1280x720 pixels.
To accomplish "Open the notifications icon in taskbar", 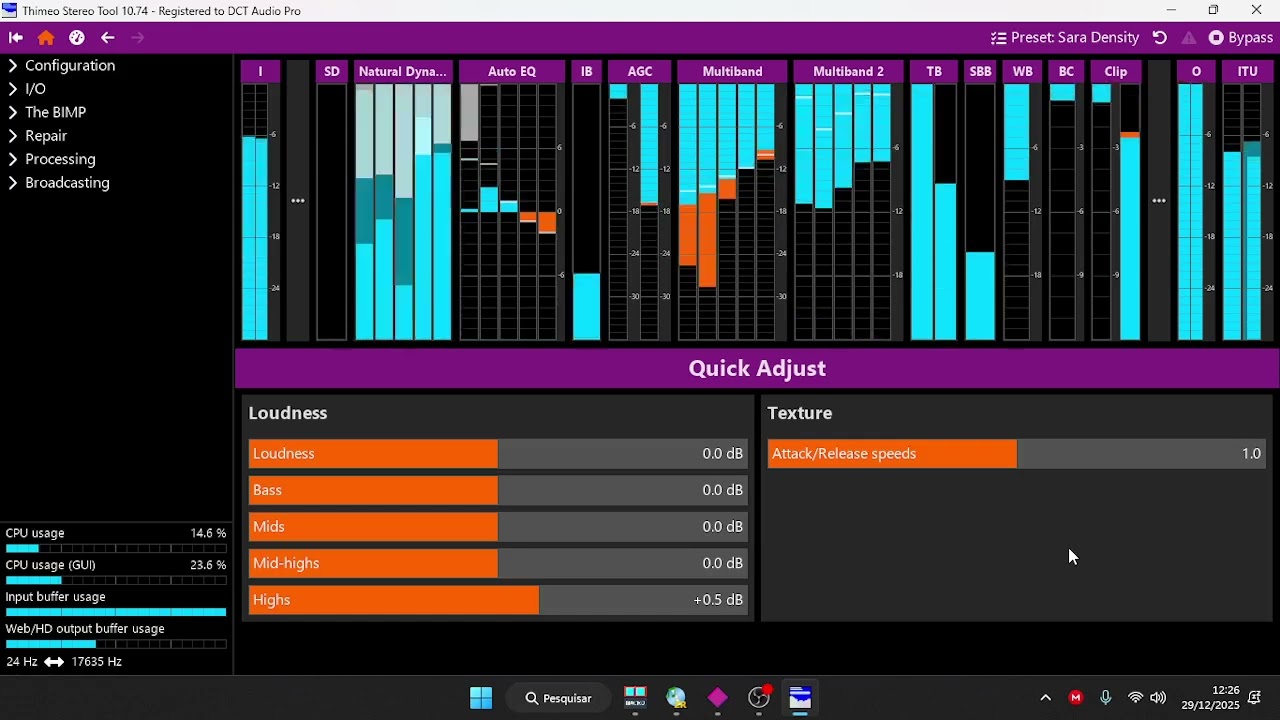I will 1255,698.
